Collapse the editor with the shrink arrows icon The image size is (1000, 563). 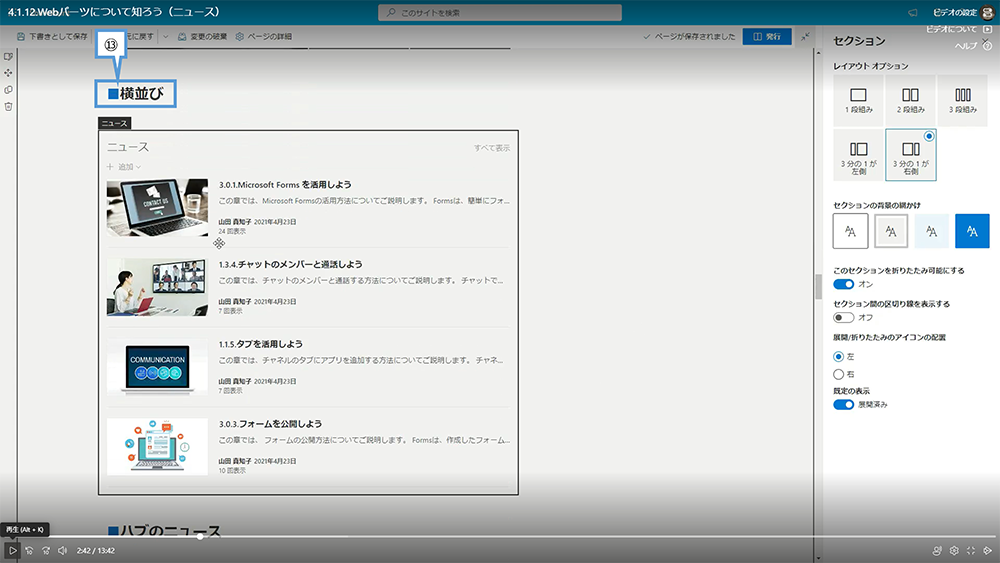tap(805, 36)
